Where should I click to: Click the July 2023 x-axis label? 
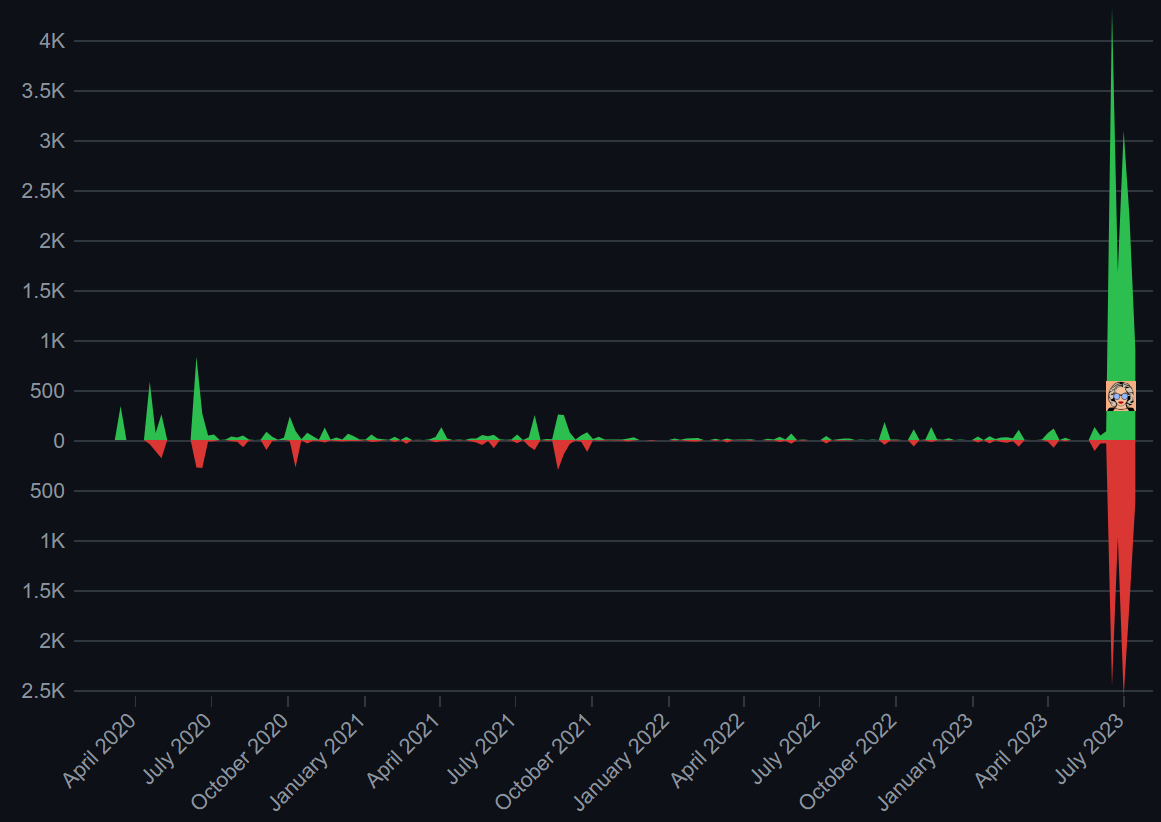point(1090,749)
